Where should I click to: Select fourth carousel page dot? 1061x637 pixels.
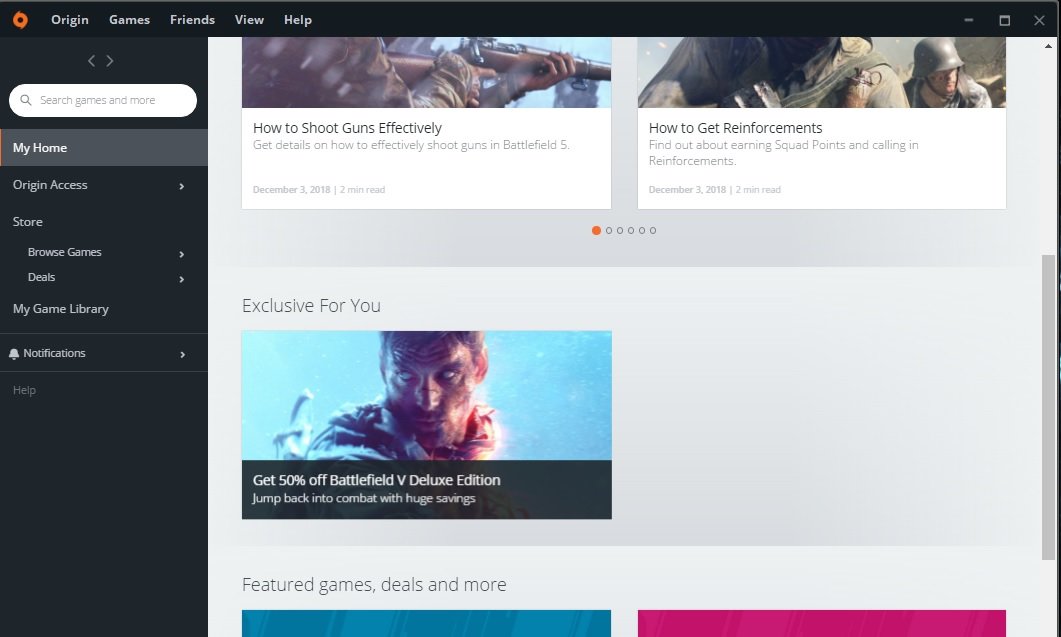point(631,230)
